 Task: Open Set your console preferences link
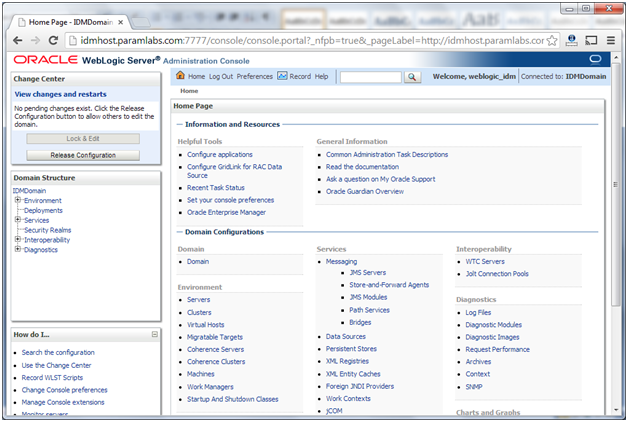tap(230, 200)
